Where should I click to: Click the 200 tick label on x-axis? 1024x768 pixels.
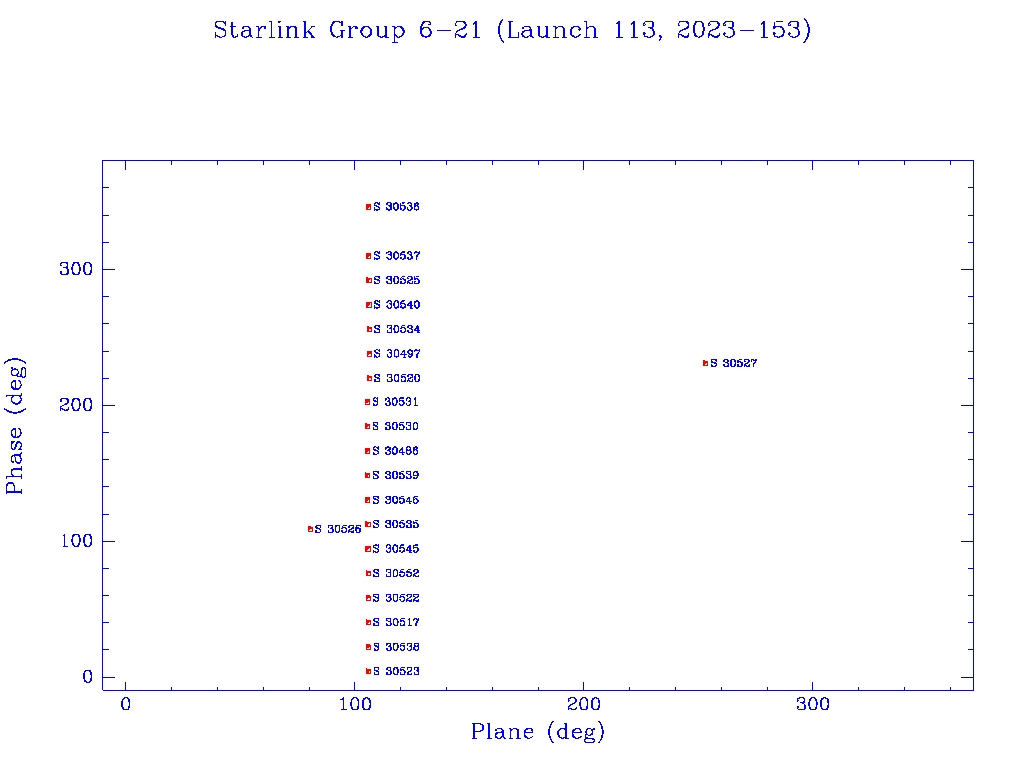pos(583,705)
